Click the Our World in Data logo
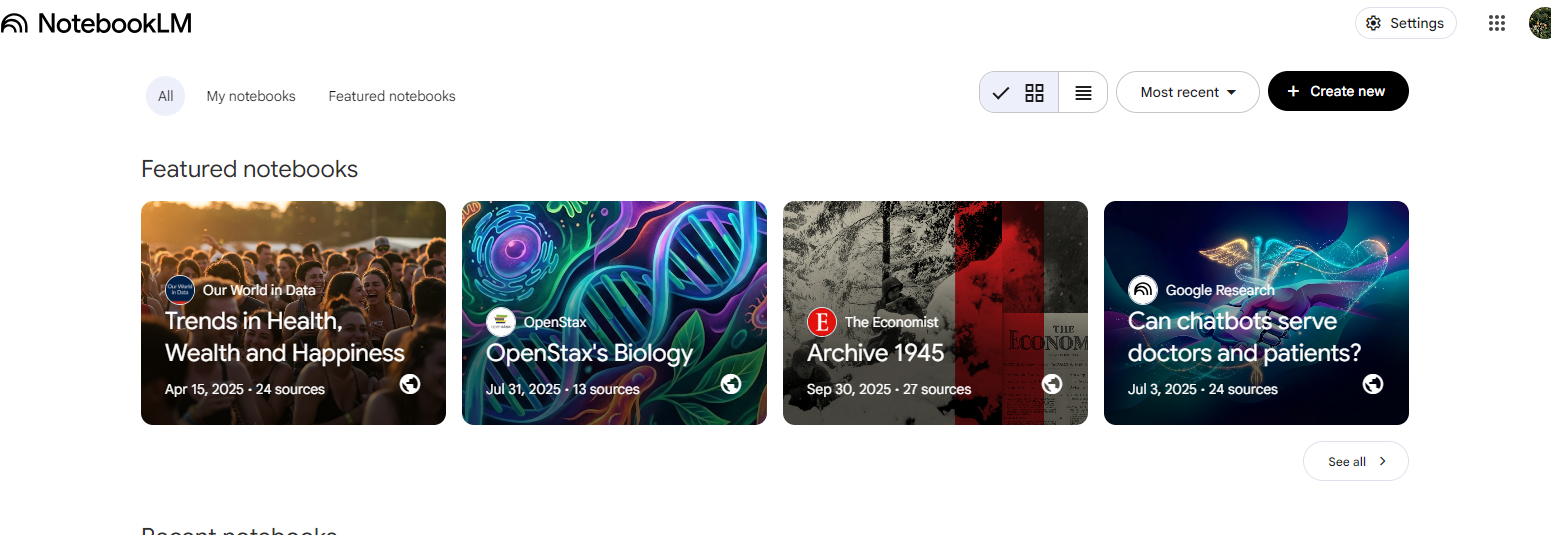Image resolution: width=1551 pixels, height=535 pixels. click(x=180, y=290)
